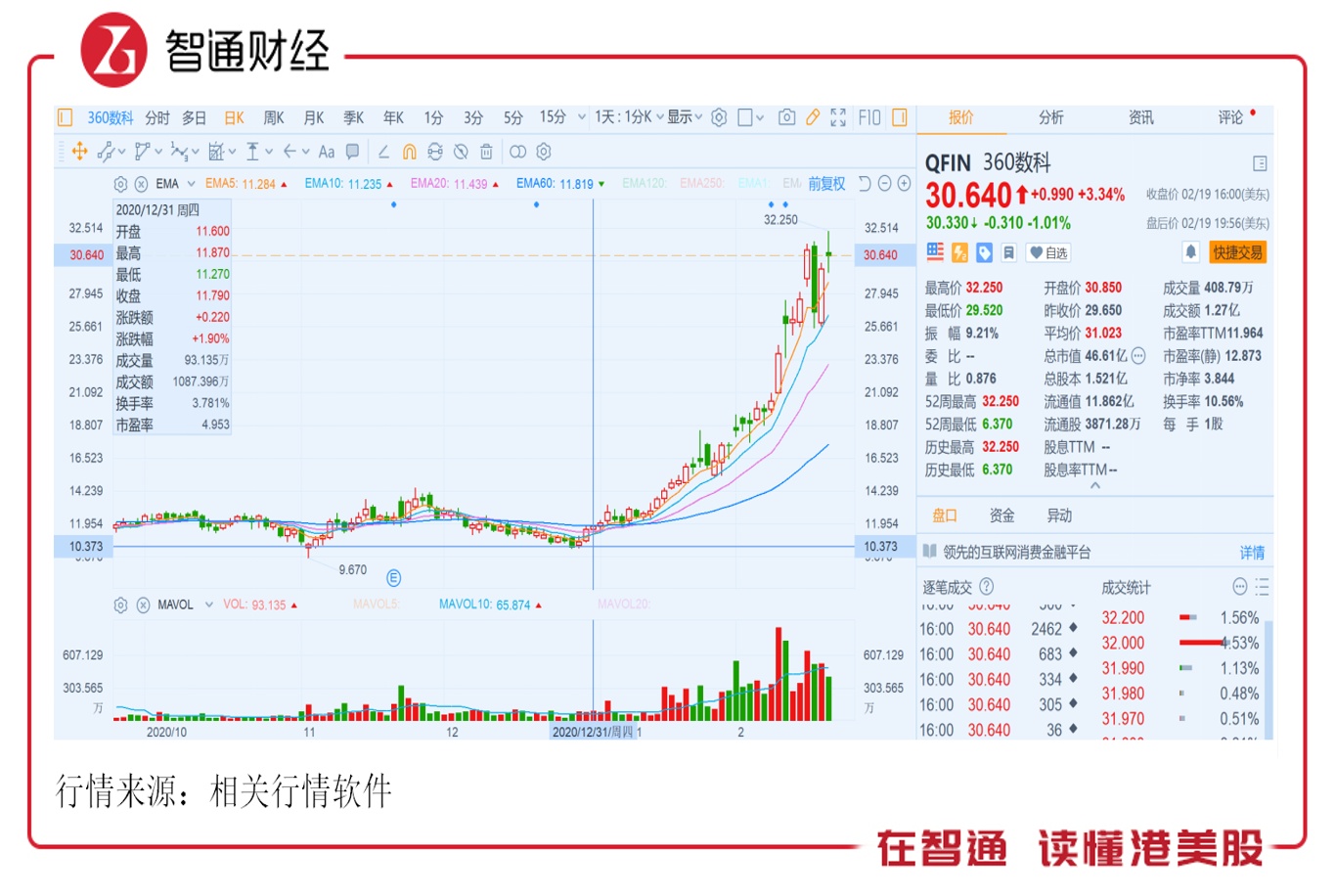
Task: Select the orange pencil drawing tool
Action: pos(813,117)
